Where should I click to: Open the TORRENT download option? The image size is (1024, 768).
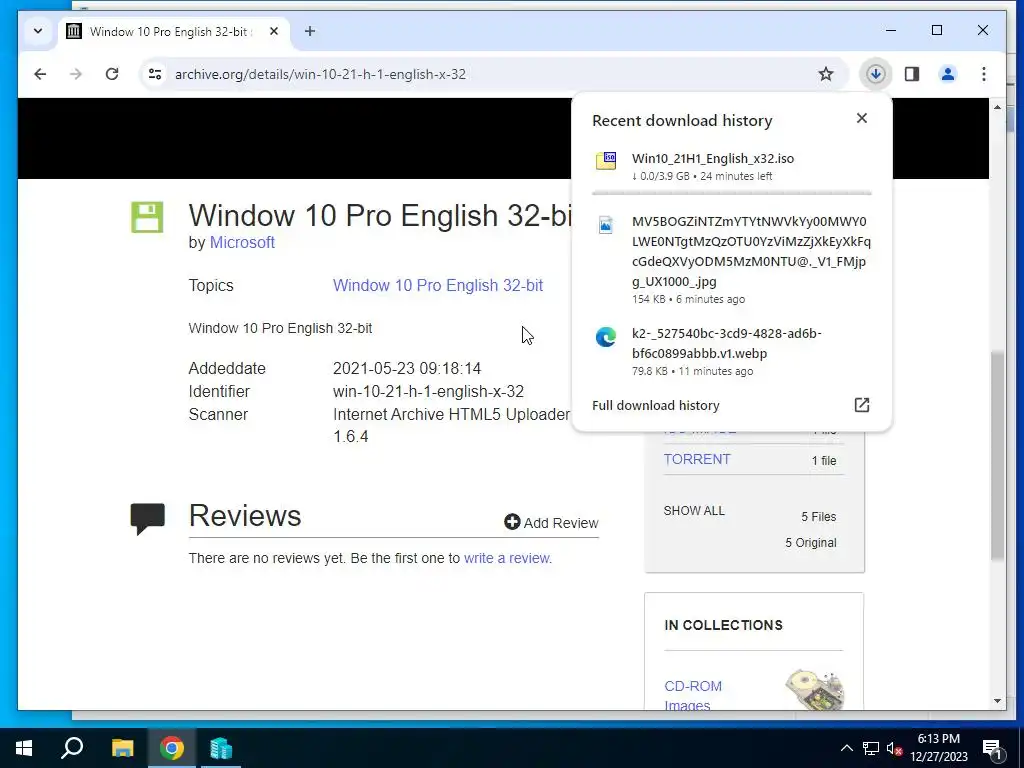tap(697, 459)
